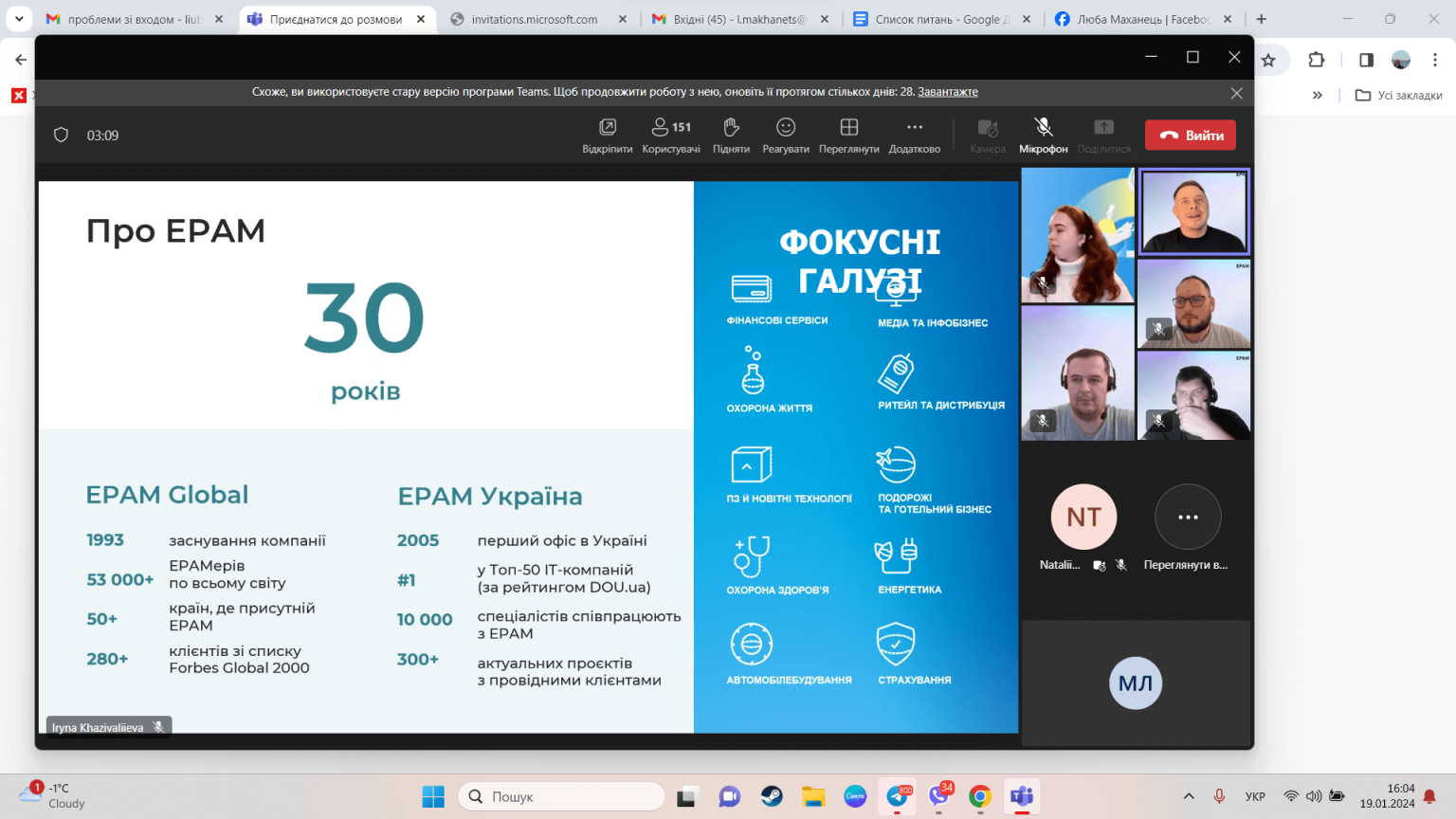Switch to Люба Маханець Facebook tab
The width and height of the screenshot is (1456, 819).
click(1143, 19)
